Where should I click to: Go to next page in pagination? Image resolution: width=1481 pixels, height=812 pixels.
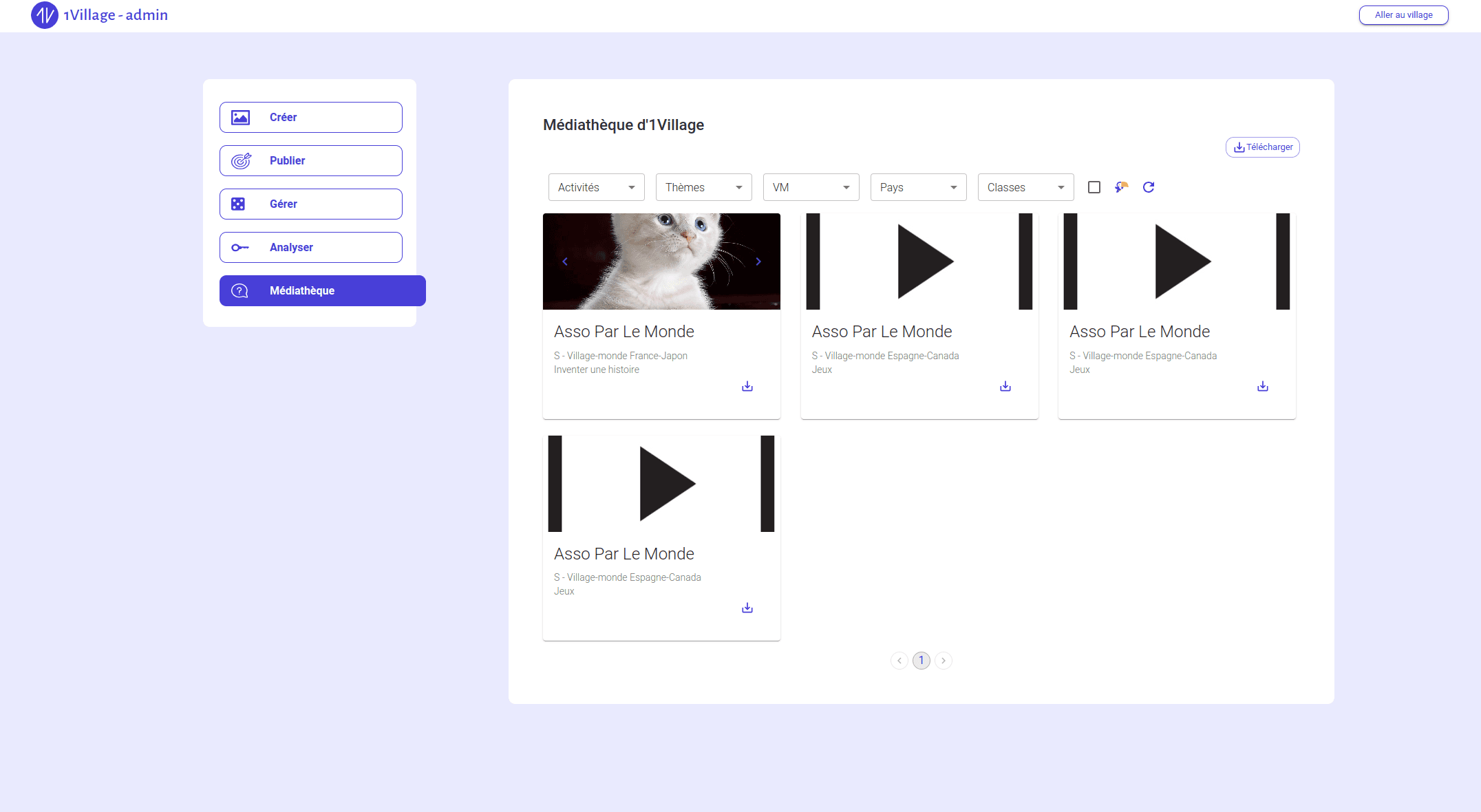(944, 661)
